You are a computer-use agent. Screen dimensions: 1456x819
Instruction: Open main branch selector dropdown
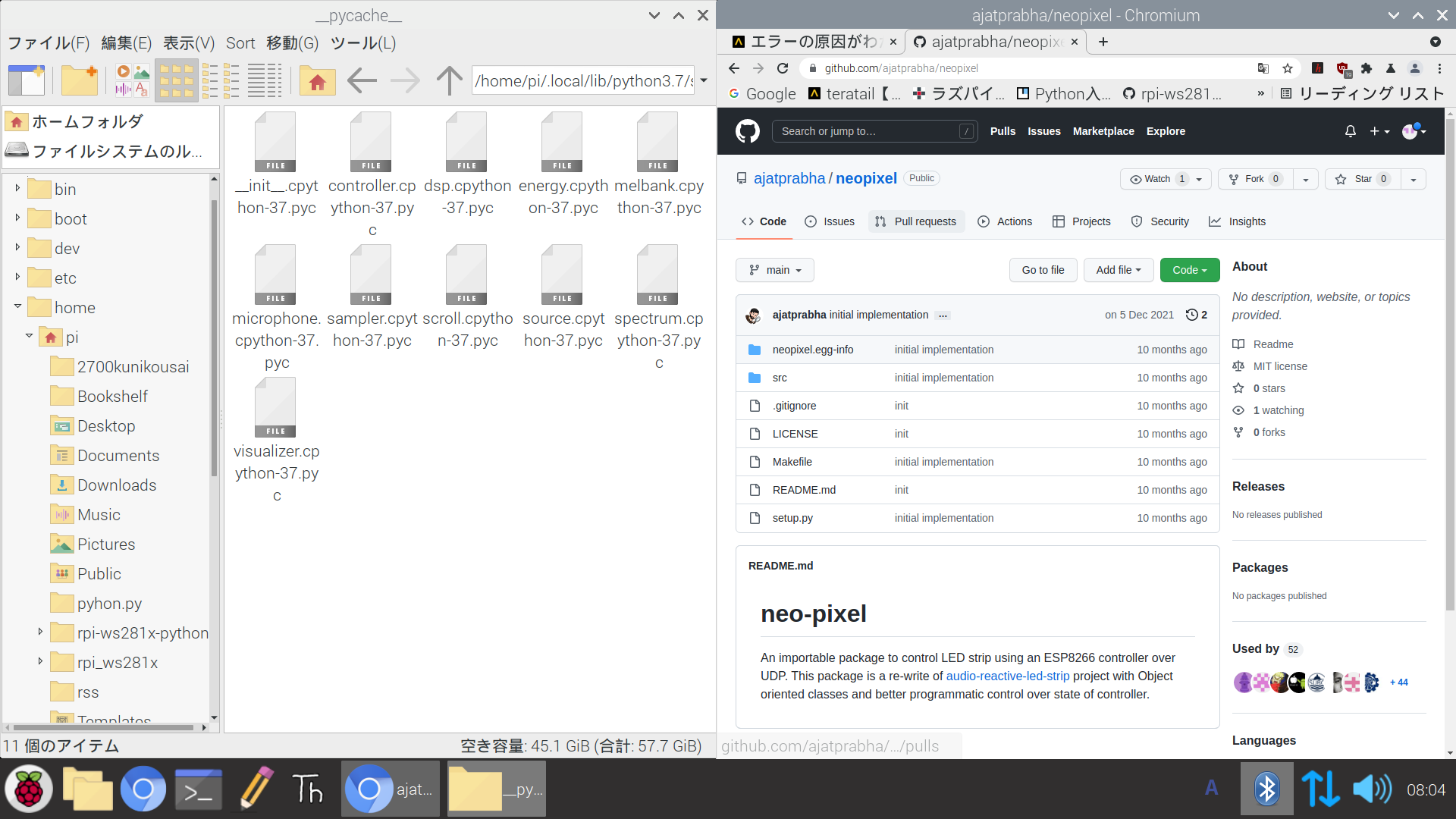coord(774,270)
